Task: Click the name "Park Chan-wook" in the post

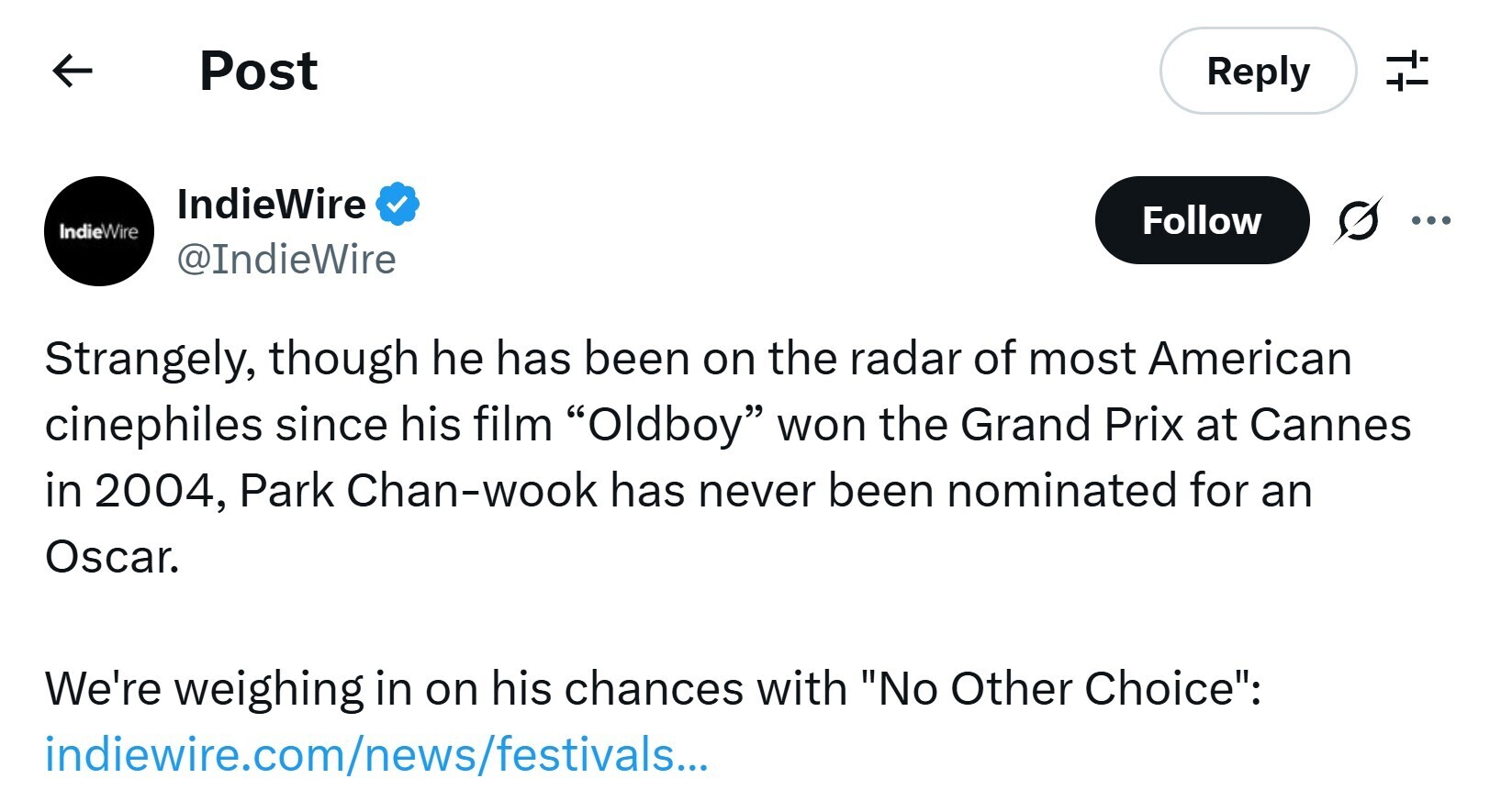Action: point(418,491)
